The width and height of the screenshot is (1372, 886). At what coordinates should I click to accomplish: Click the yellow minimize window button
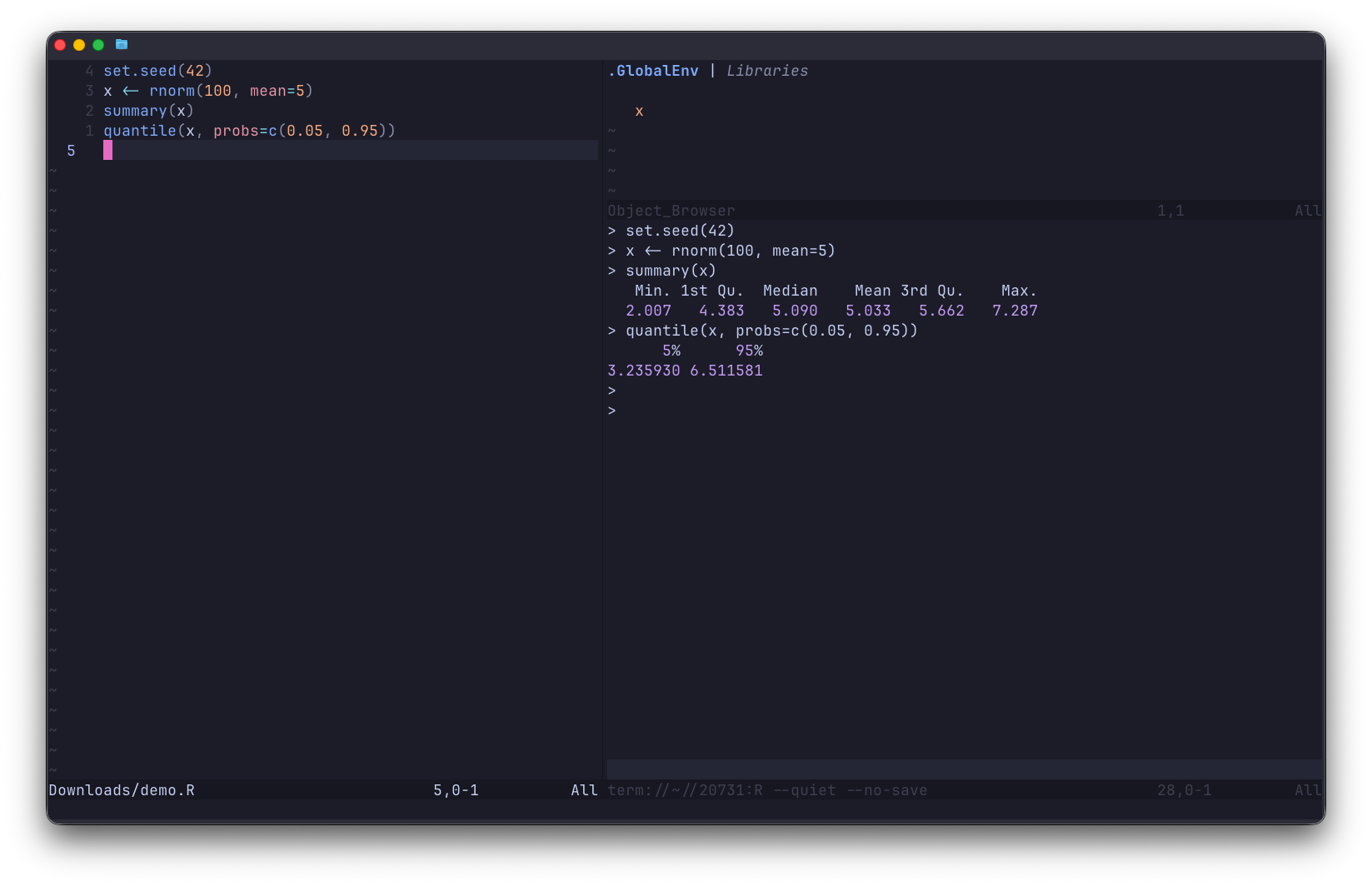[x=79, y=45]
